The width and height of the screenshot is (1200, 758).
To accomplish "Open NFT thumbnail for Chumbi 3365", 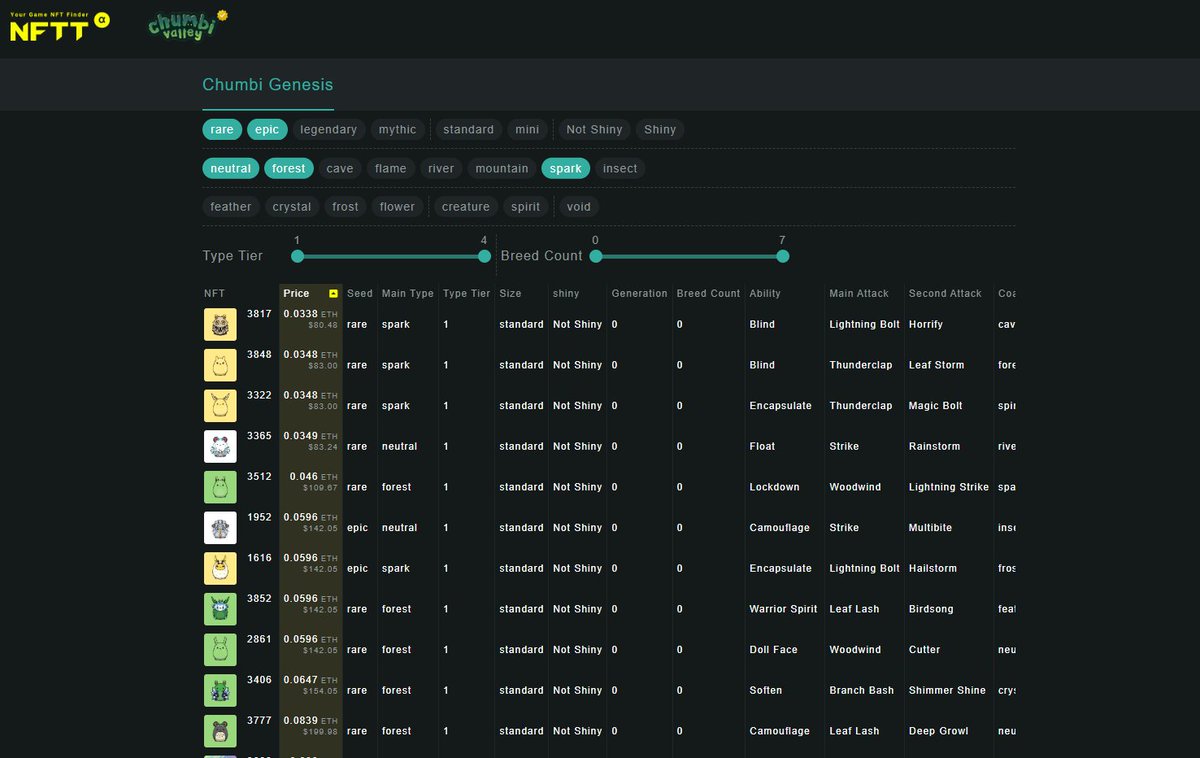I will [x=220, y=446].
